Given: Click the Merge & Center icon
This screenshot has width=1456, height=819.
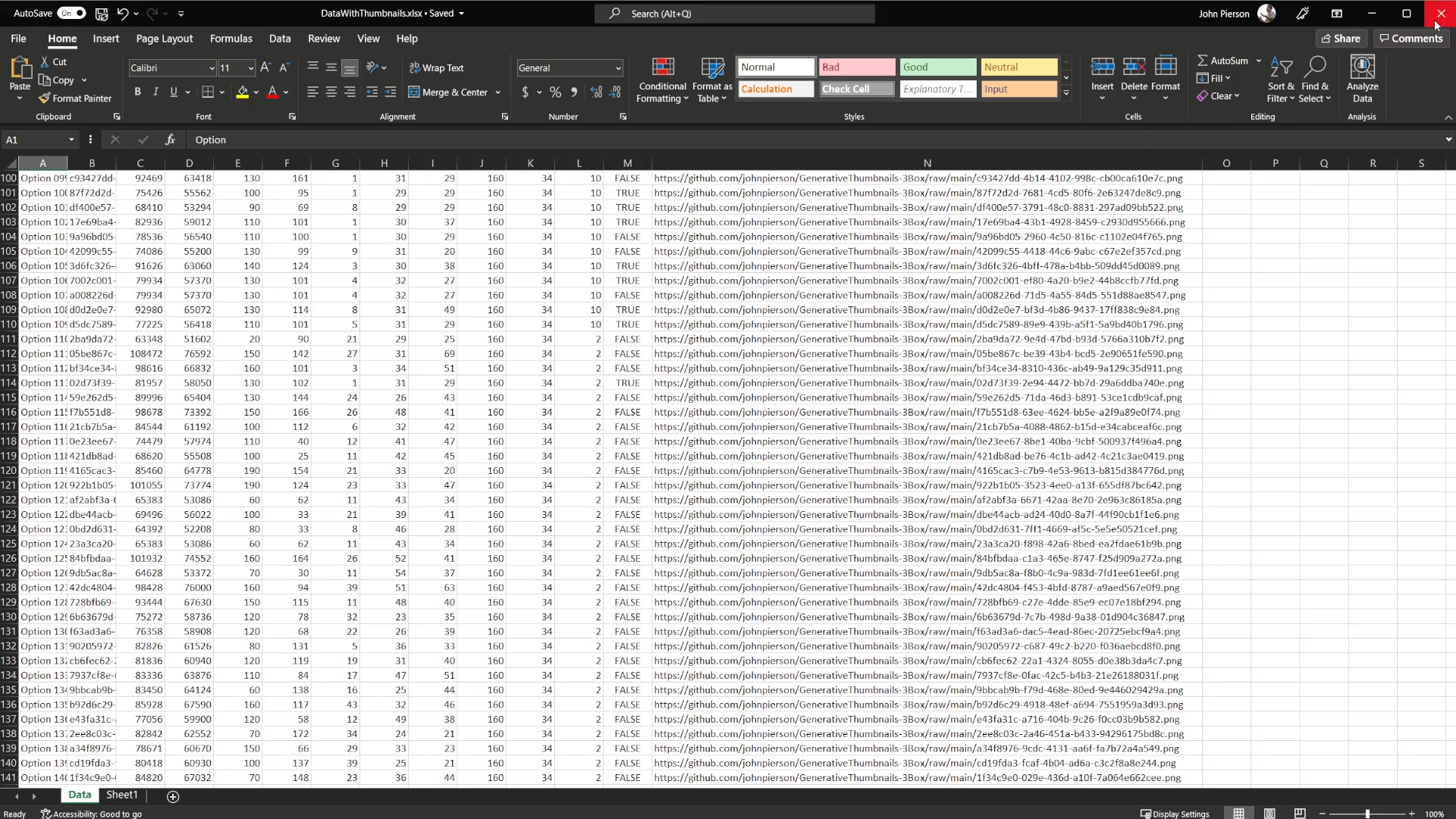Looking at the screenshot, I should [414, 93].
